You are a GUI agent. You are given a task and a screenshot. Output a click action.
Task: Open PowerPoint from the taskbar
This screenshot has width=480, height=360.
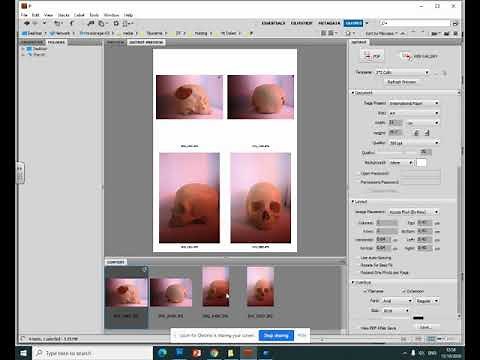point(197,353)
